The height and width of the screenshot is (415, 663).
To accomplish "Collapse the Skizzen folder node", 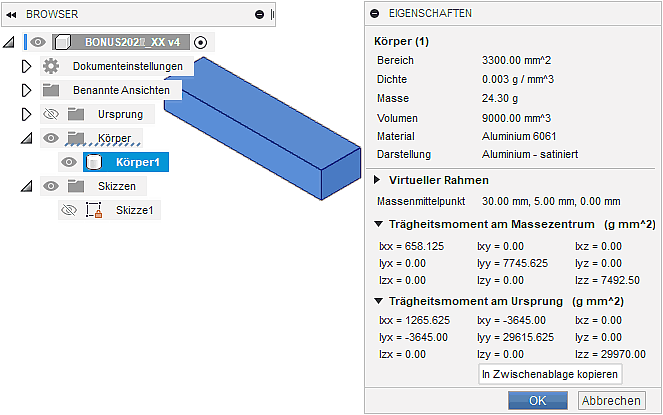I will 27,186.
